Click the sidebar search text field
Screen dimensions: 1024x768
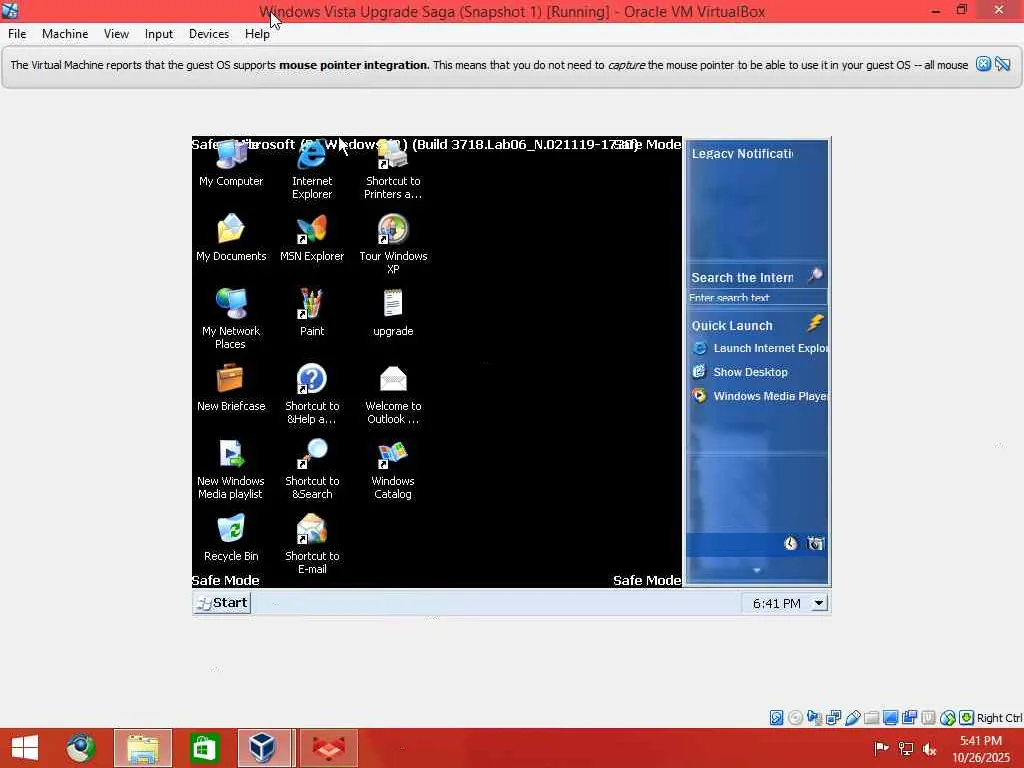pos(757,298)
